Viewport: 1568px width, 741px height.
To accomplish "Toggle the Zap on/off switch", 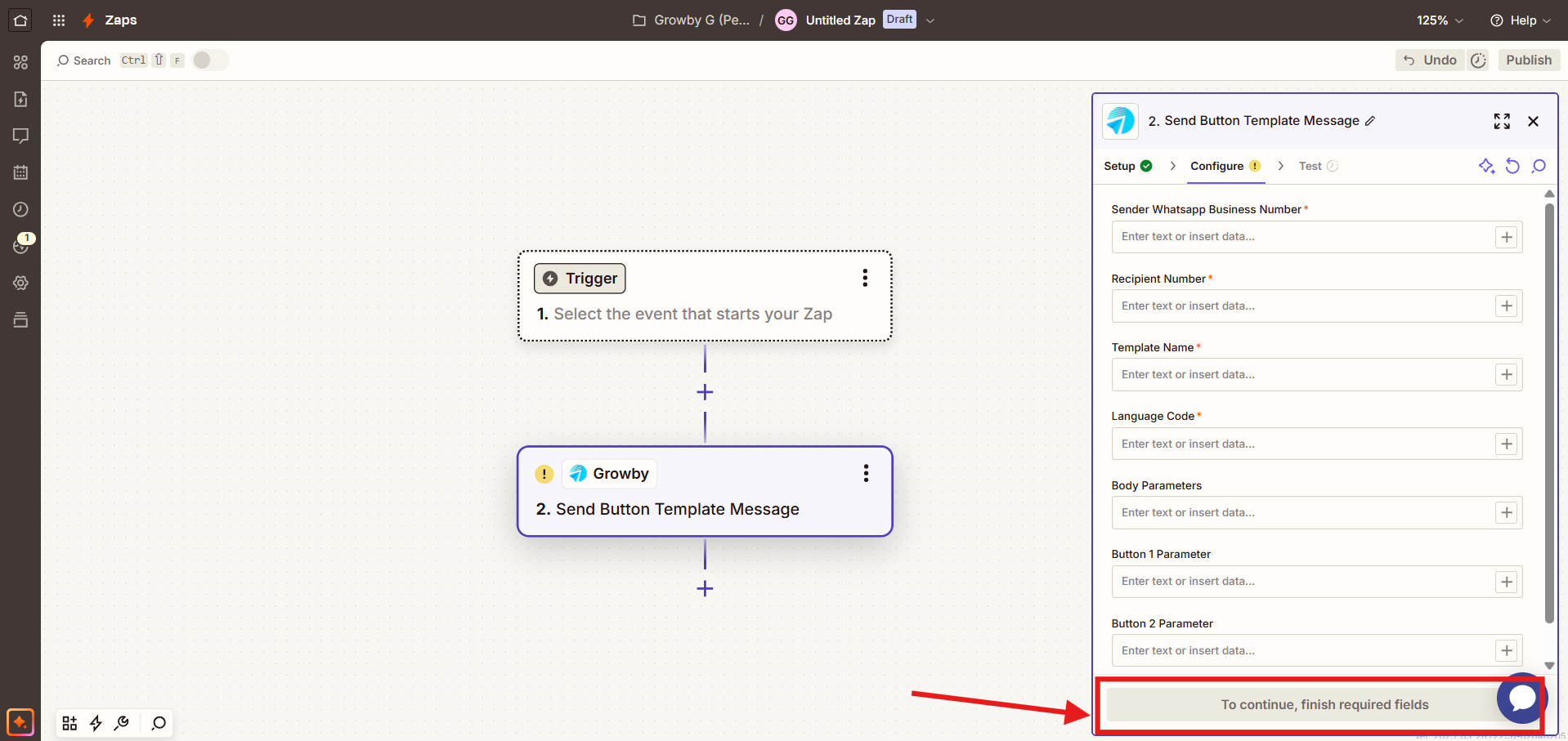I will 210,60.
